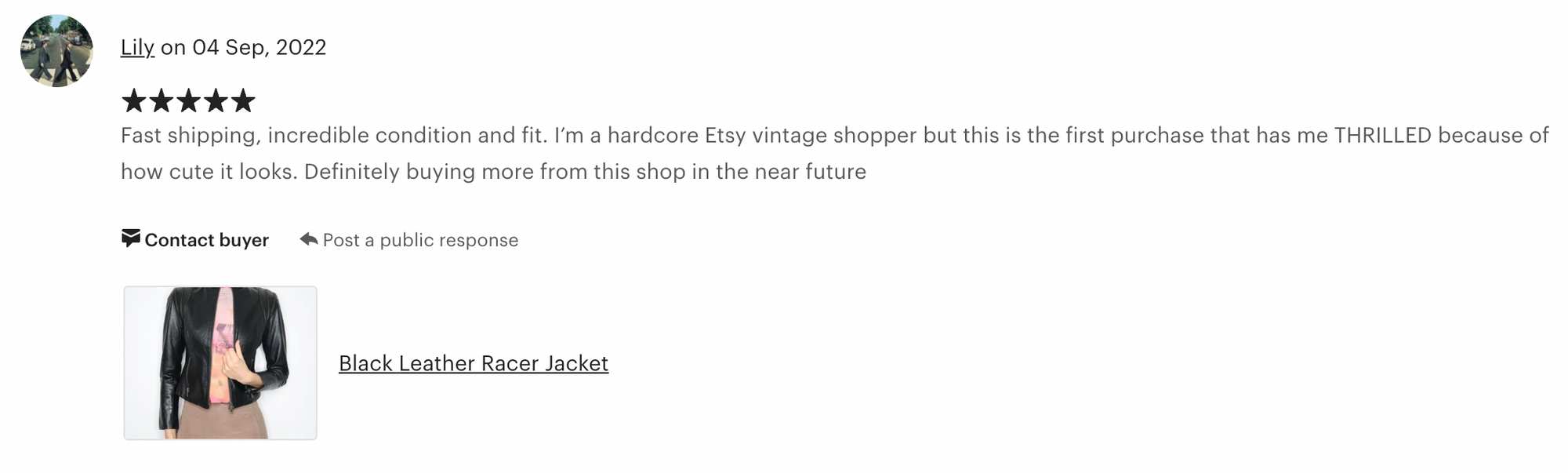Select the Contact buyer label

(207, 240)
